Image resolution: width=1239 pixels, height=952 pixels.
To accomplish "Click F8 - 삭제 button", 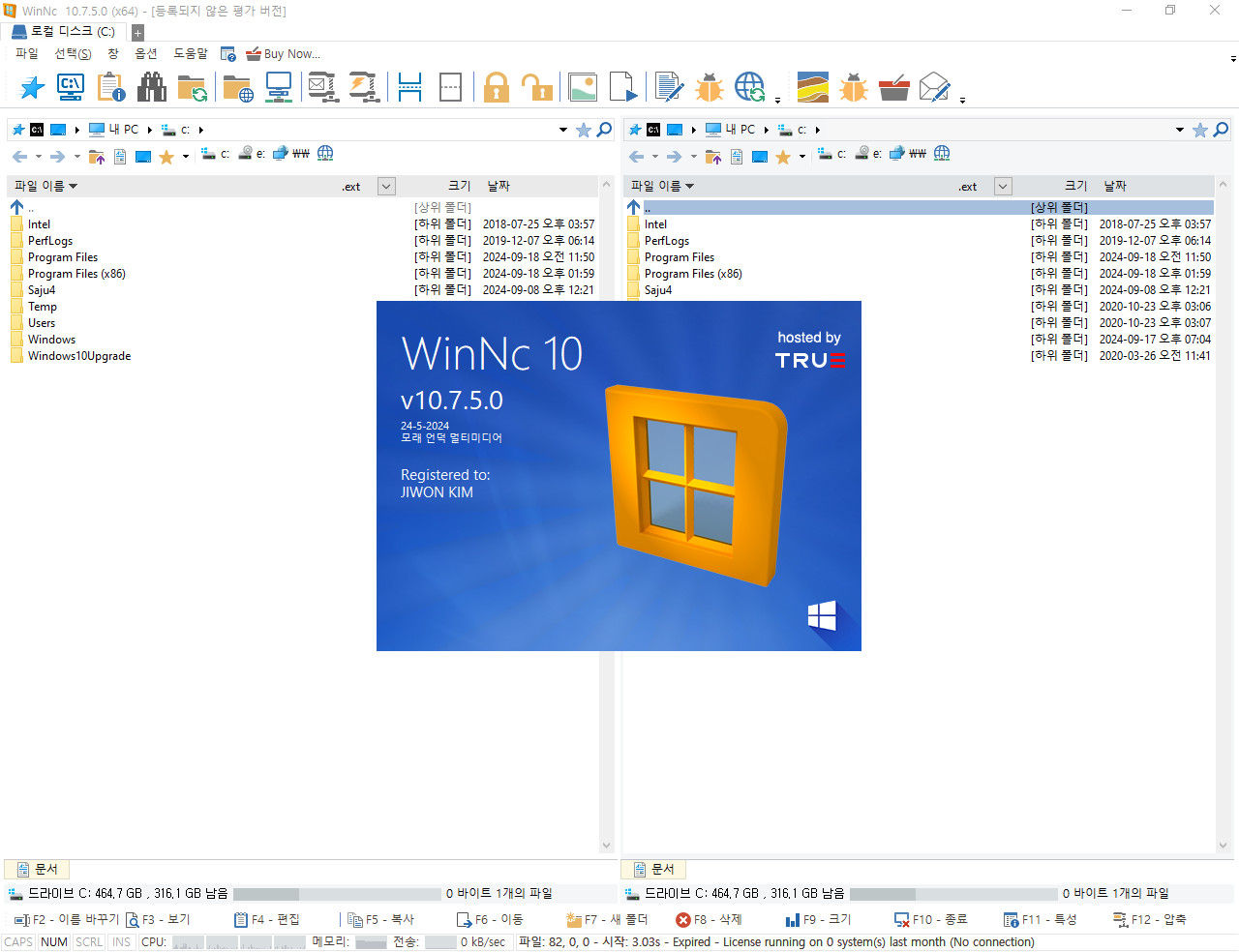I will (709, 920).
